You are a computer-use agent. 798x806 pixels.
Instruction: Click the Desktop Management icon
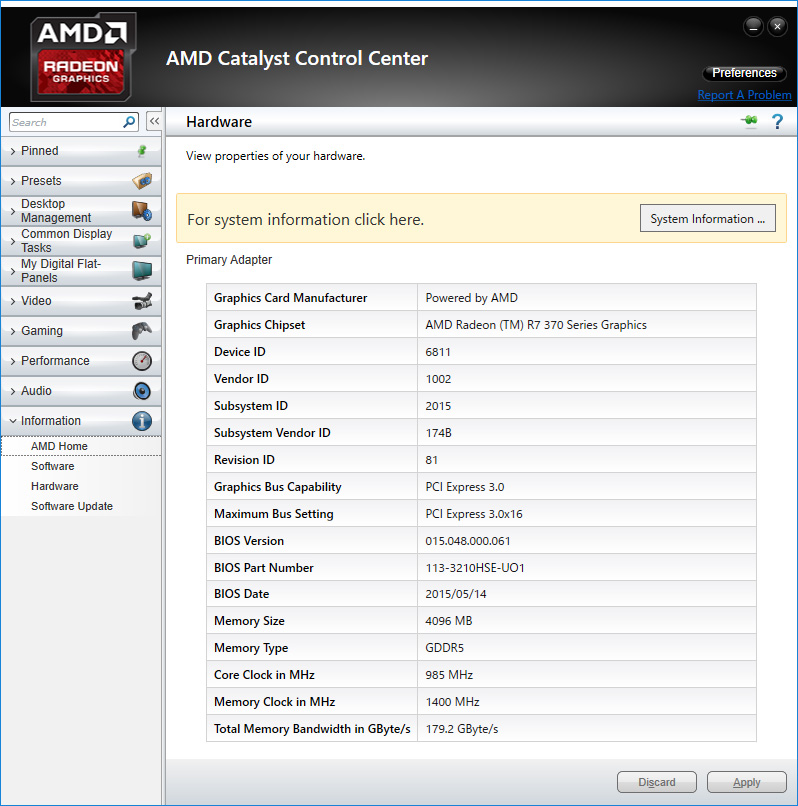tap(142, 211)
